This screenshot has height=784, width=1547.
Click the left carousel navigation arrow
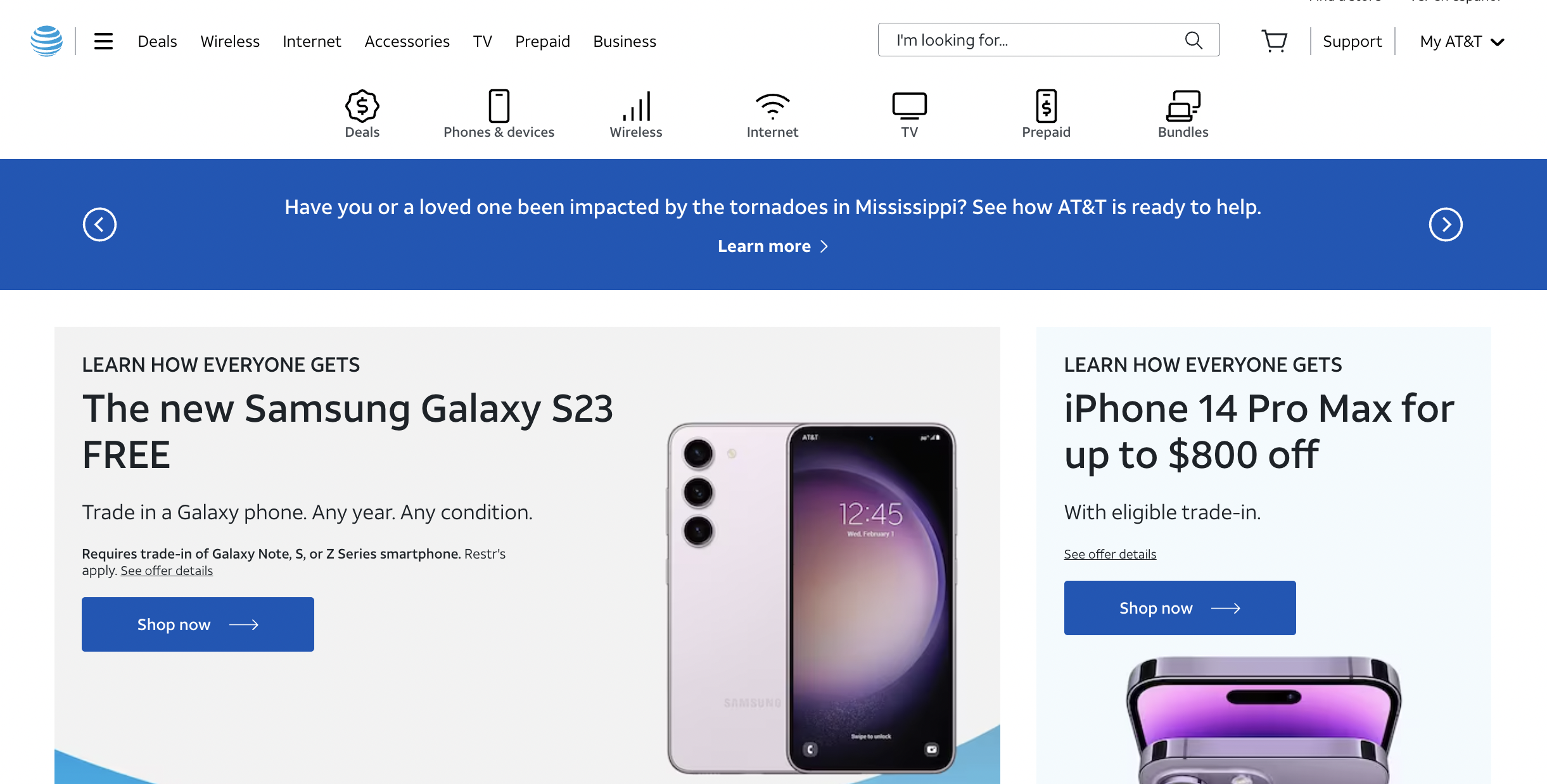click(x=99, y=224)
